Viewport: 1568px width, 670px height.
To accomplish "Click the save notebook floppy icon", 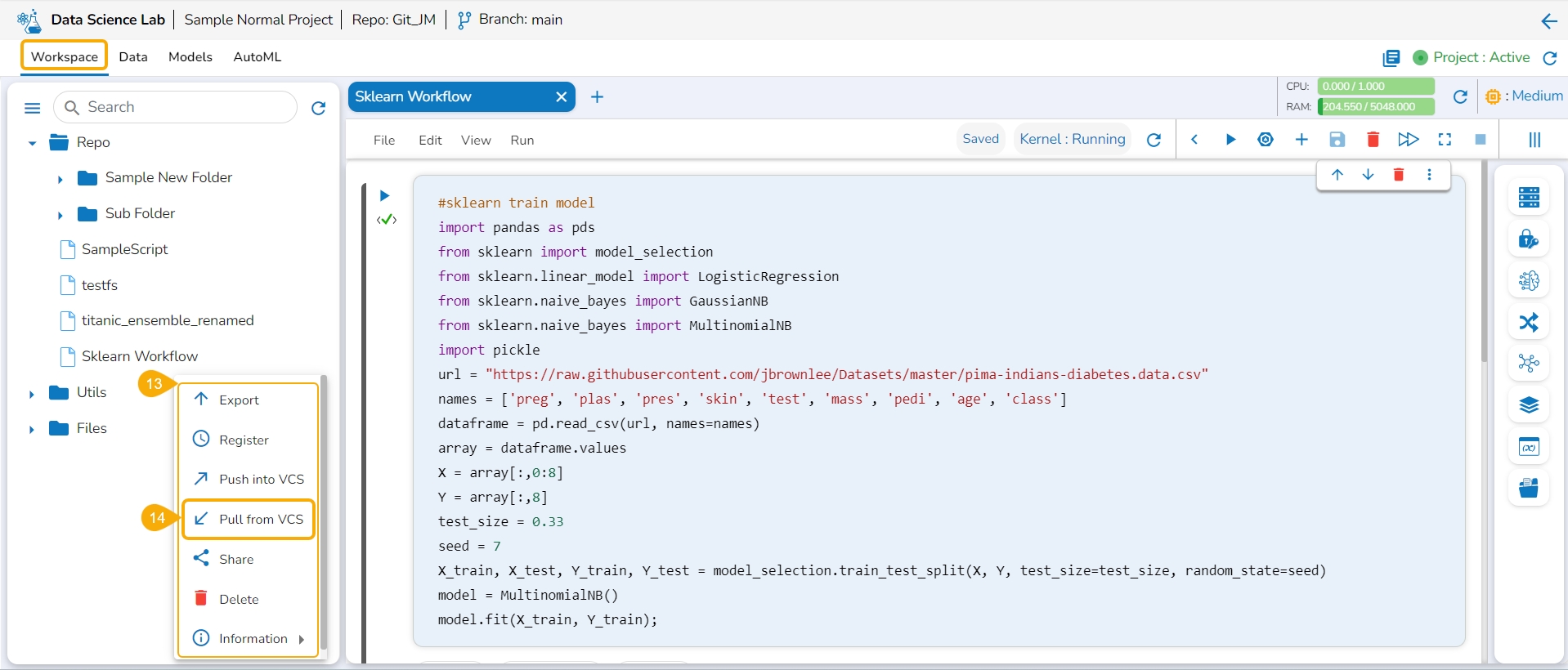I will (x=1337, y=140).
